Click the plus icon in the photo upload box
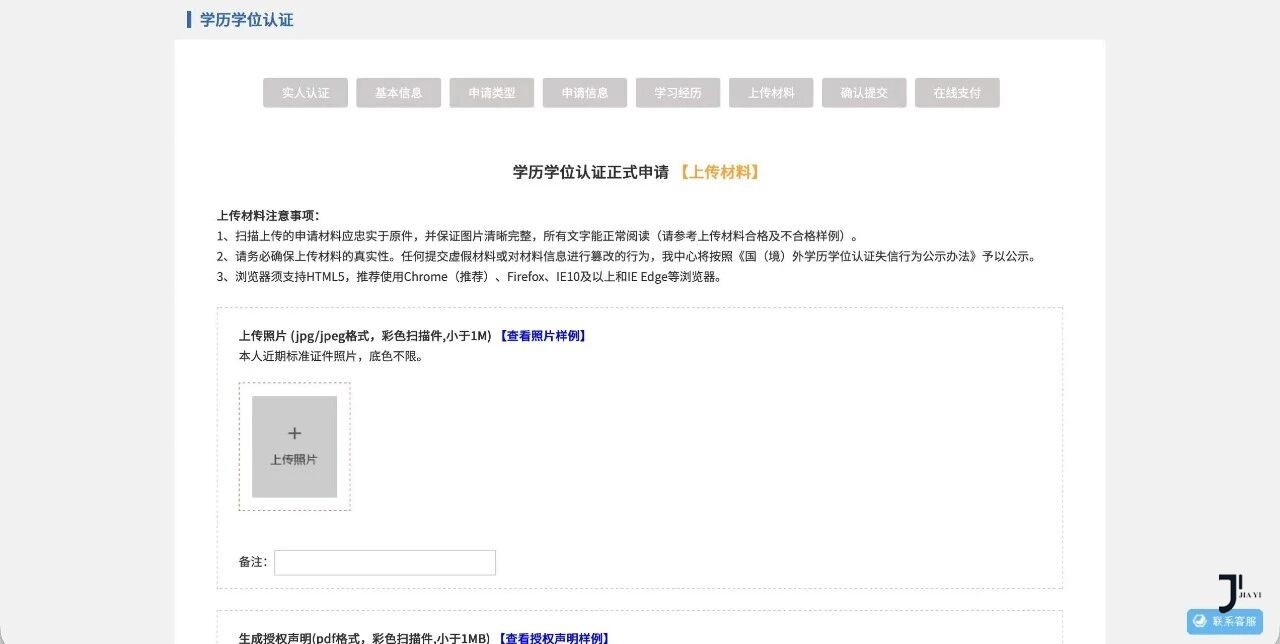This screenshot has height=644, width=1280. pyautogui.click(x=294, y=433)
